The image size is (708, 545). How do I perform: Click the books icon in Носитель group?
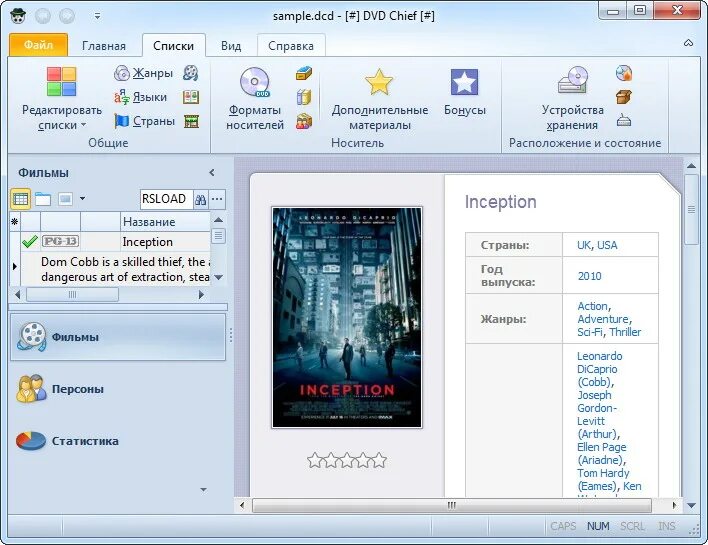304,97
